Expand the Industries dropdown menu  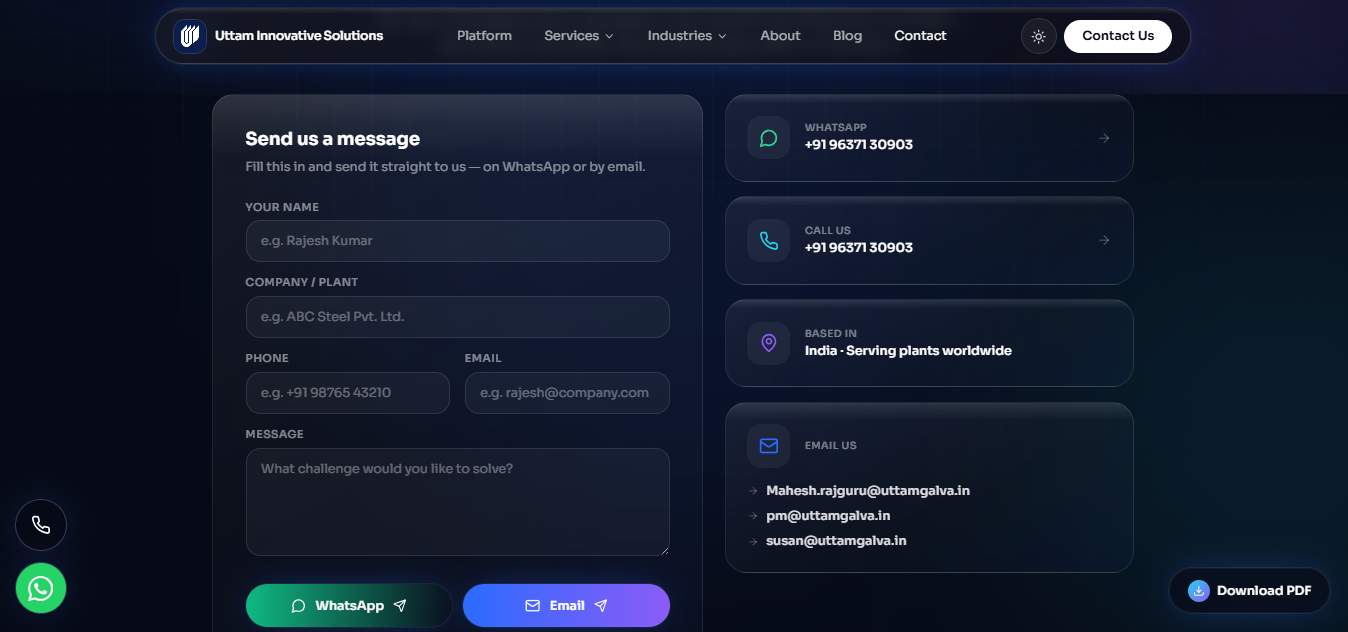(687, 36)
